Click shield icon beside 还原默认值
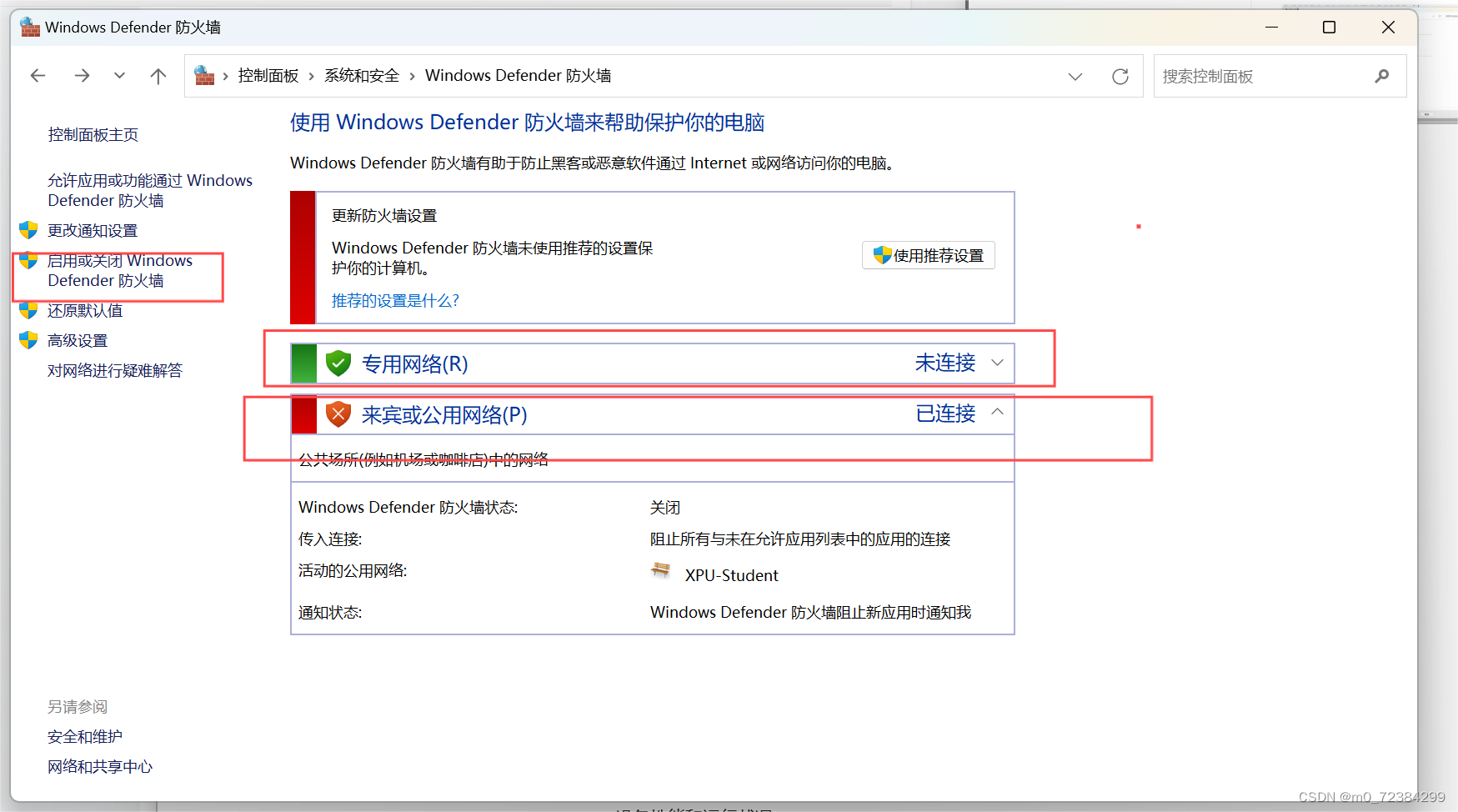Screen dimensions: 1458x812 (29, 310)
